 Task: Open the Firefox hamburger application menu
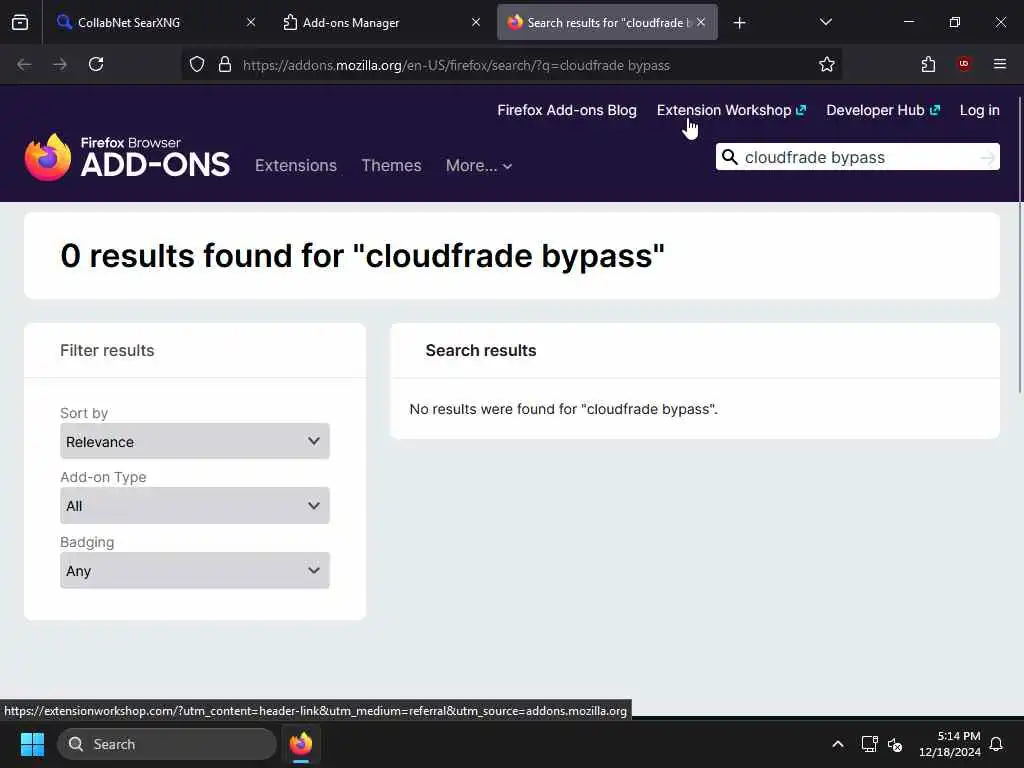coord(1000,64)
